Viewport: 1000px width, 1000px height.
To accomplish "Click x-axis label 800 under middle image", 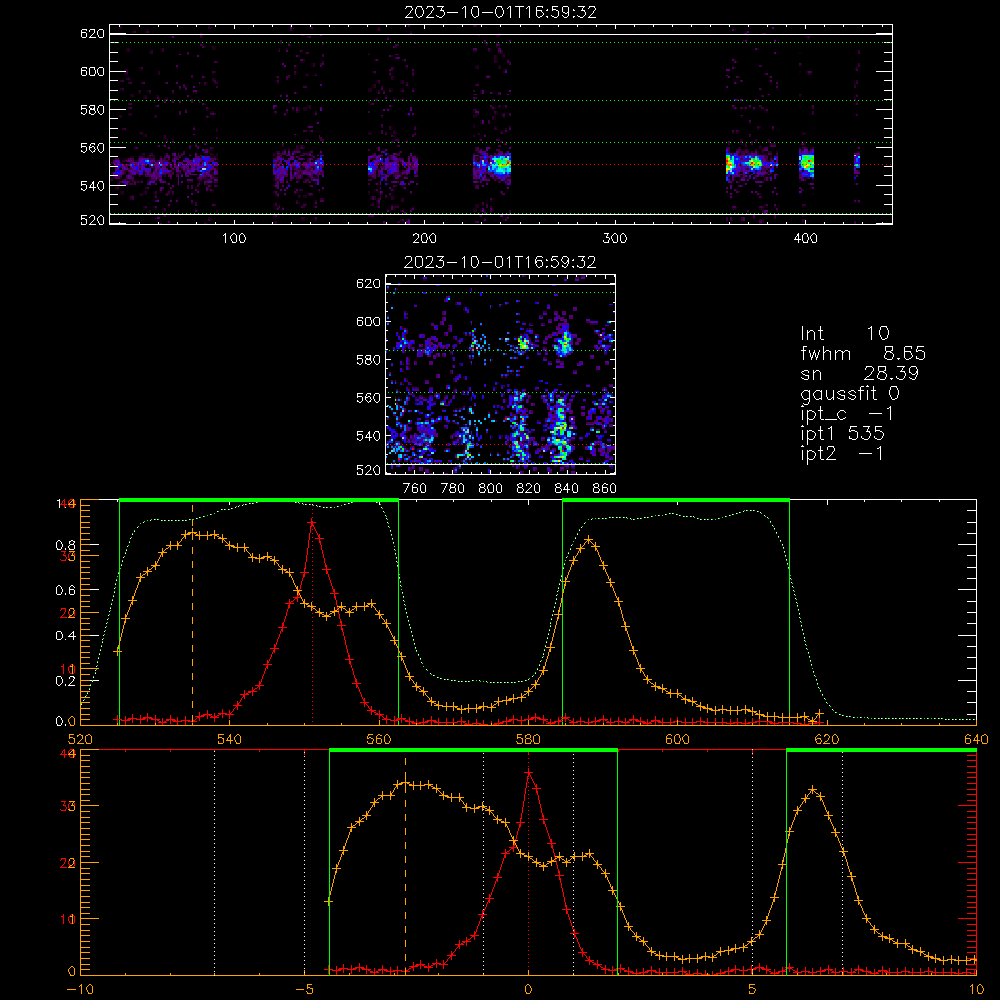I will point(490,489).
